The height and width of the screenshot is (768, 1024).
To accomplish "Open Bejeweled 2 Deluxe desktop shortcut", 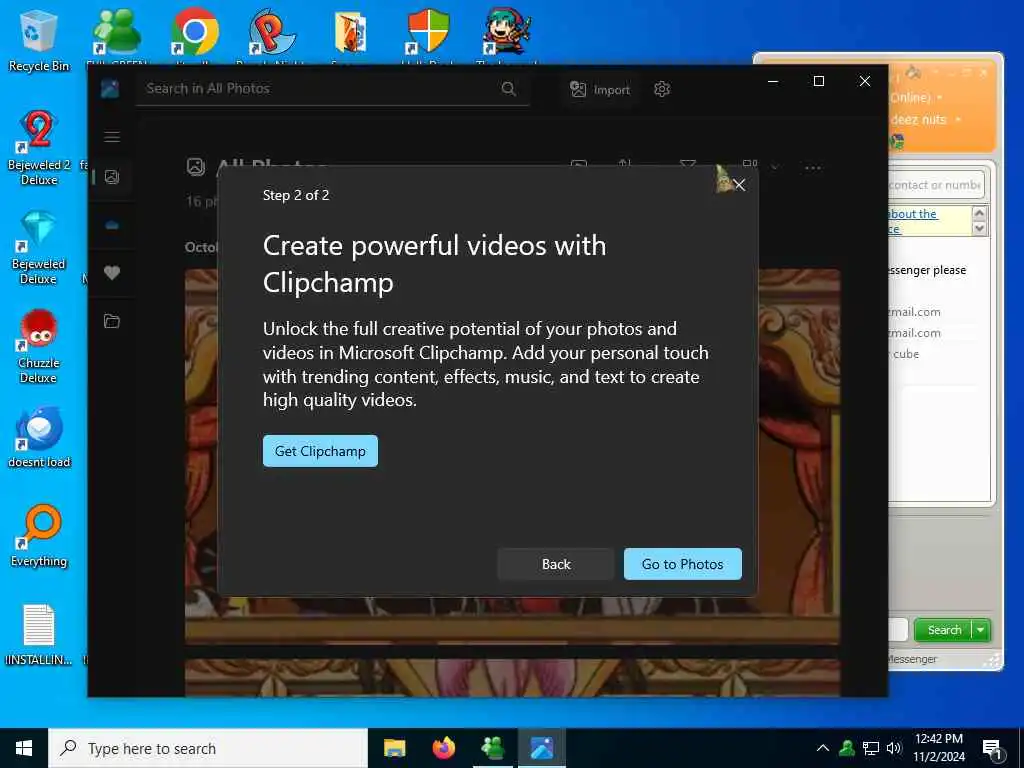I will (39, 148).
